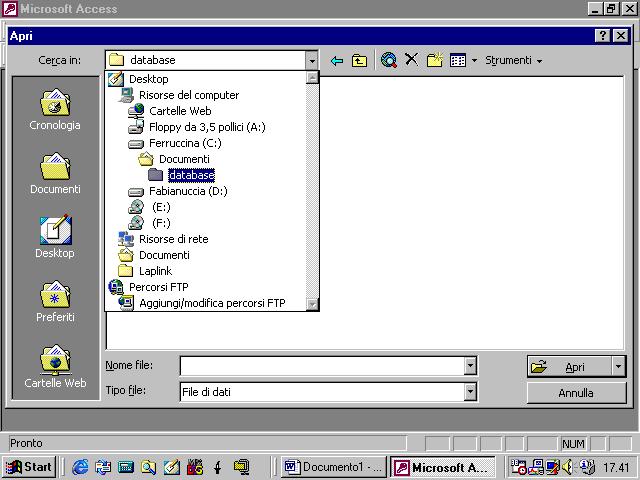Open the Search the Web tool
The width and height of the screenshot is (640, 480).
click(389, 60)
